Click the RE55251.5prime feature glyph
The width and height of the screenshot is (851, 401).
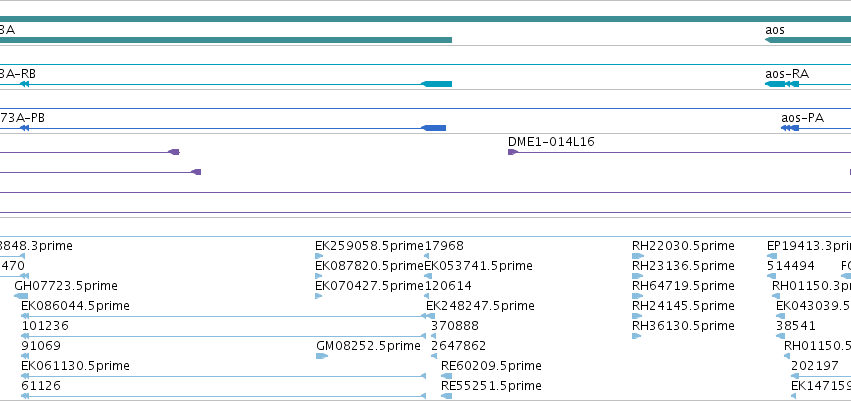click(x=446, y=396)
